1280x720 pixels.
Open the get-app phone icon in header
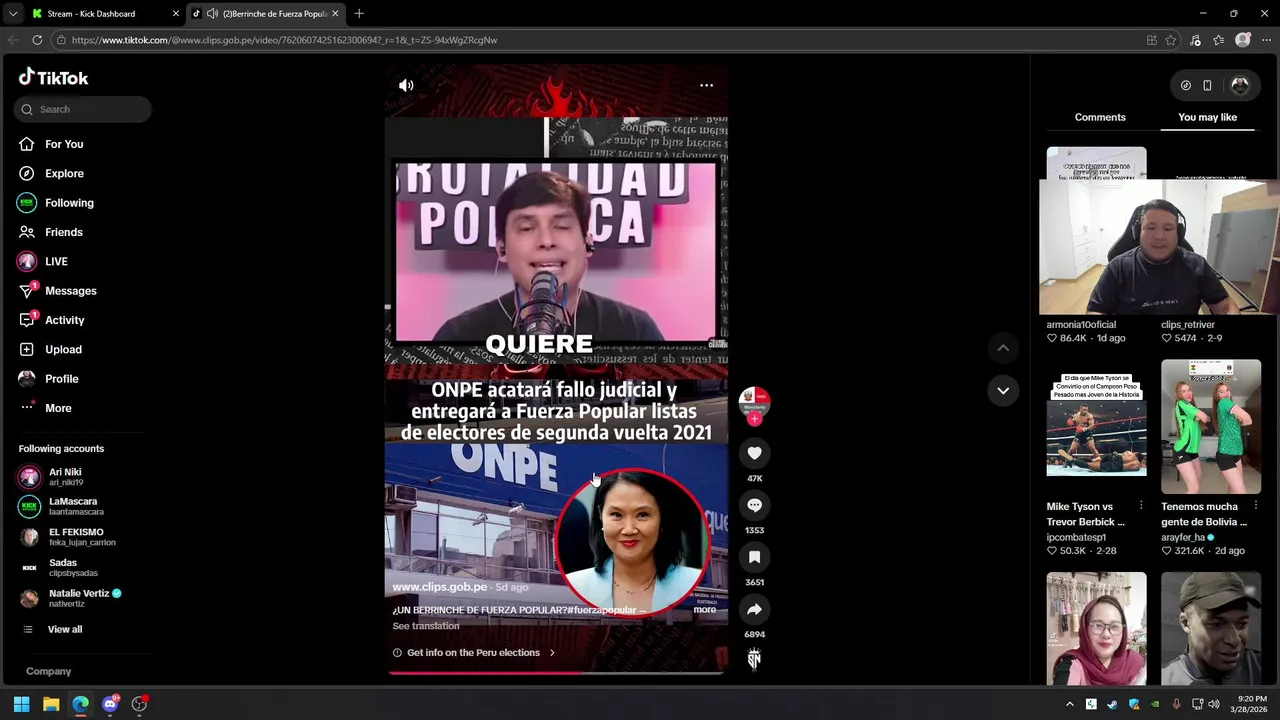click(1207, 86)
